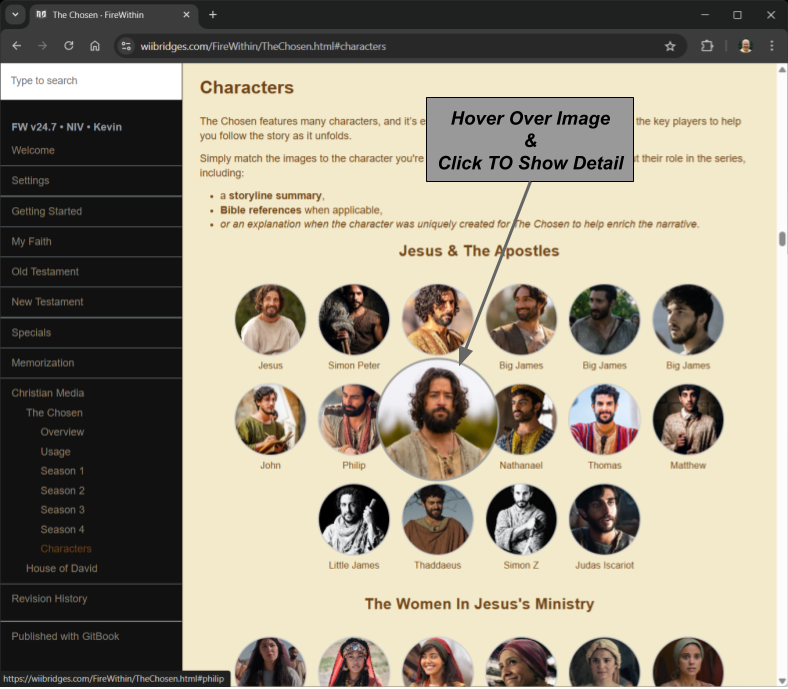788x689 pixels.
Task: Click the enlarged Philip hover portrait
Action: 438,420
